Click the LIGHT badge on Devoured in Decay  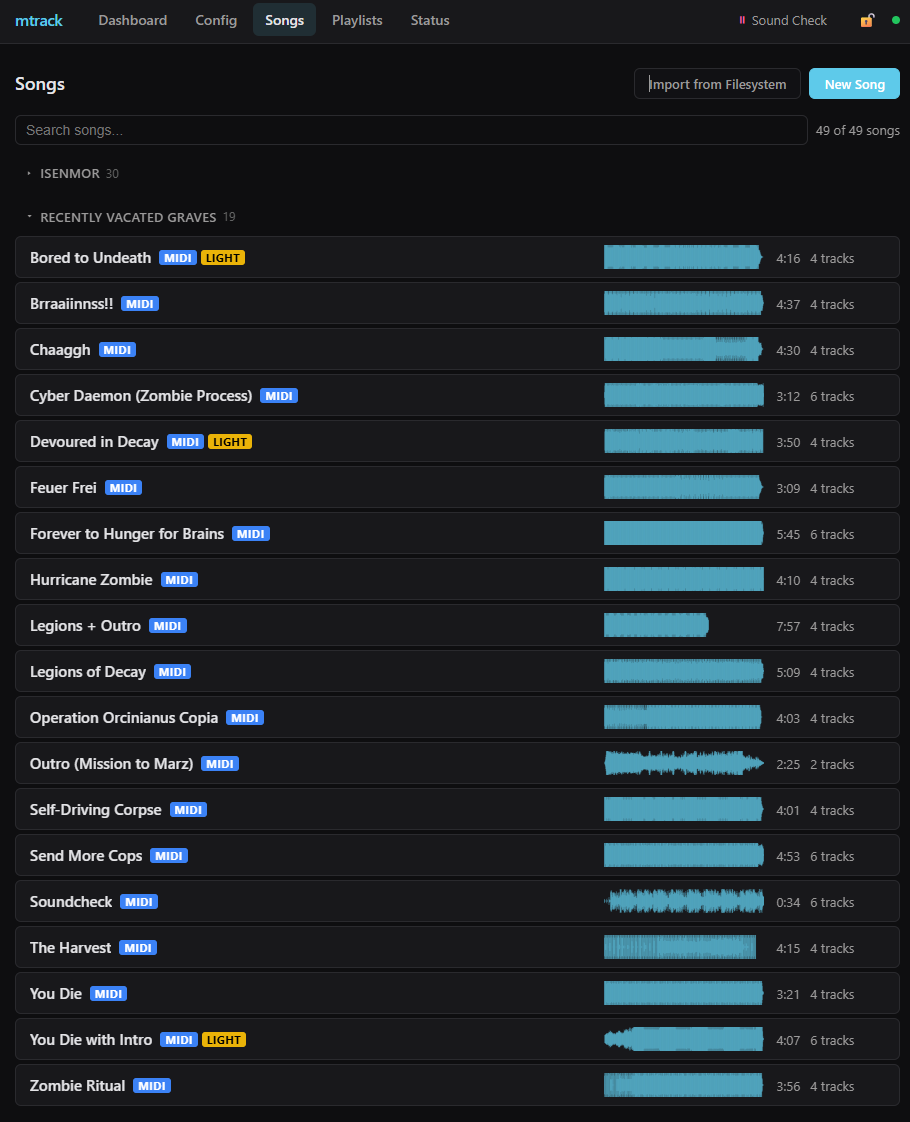click(x=230, y=441)
